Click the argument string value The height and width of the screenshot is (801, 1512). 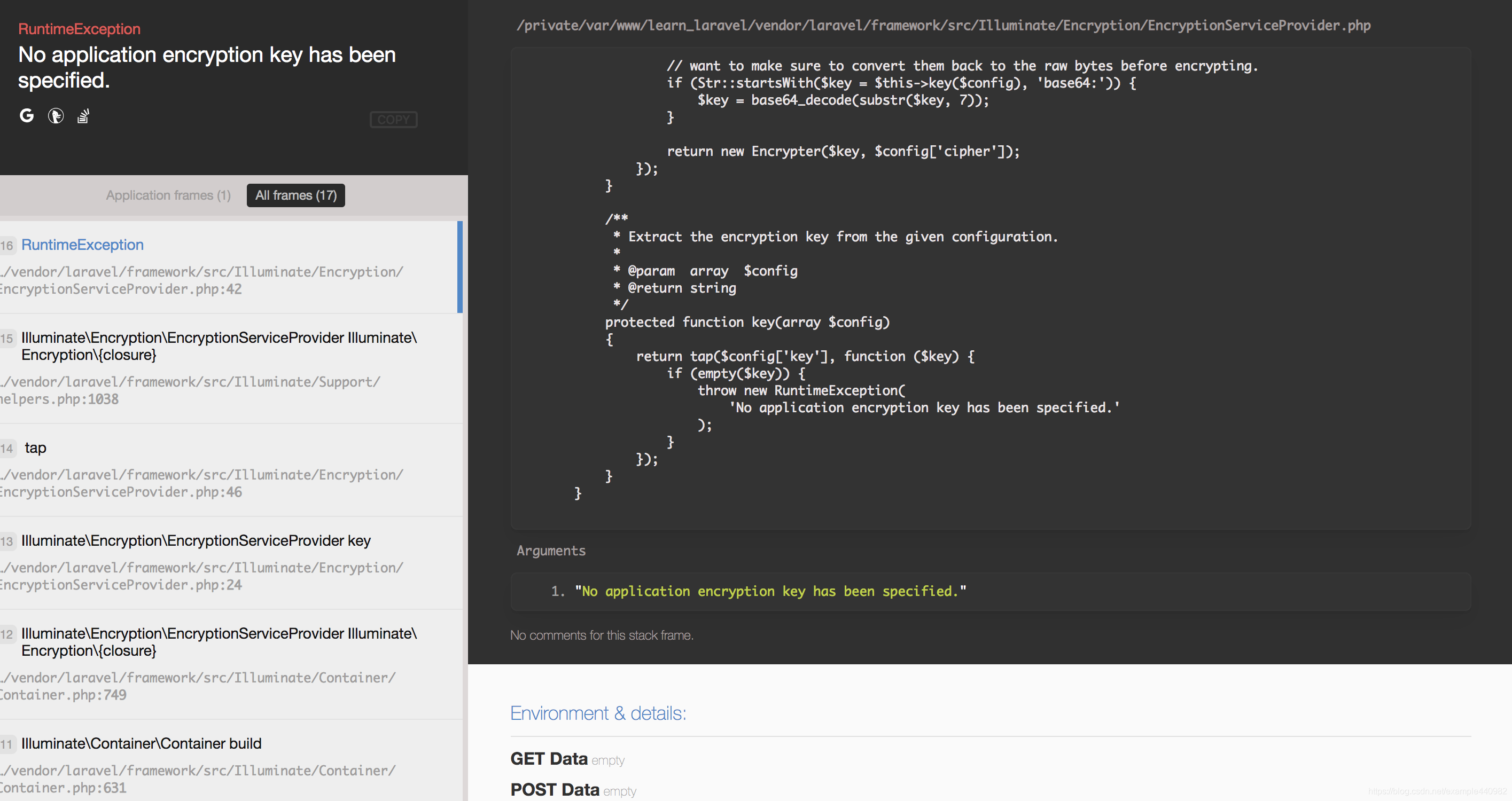[x=770, y=591]
